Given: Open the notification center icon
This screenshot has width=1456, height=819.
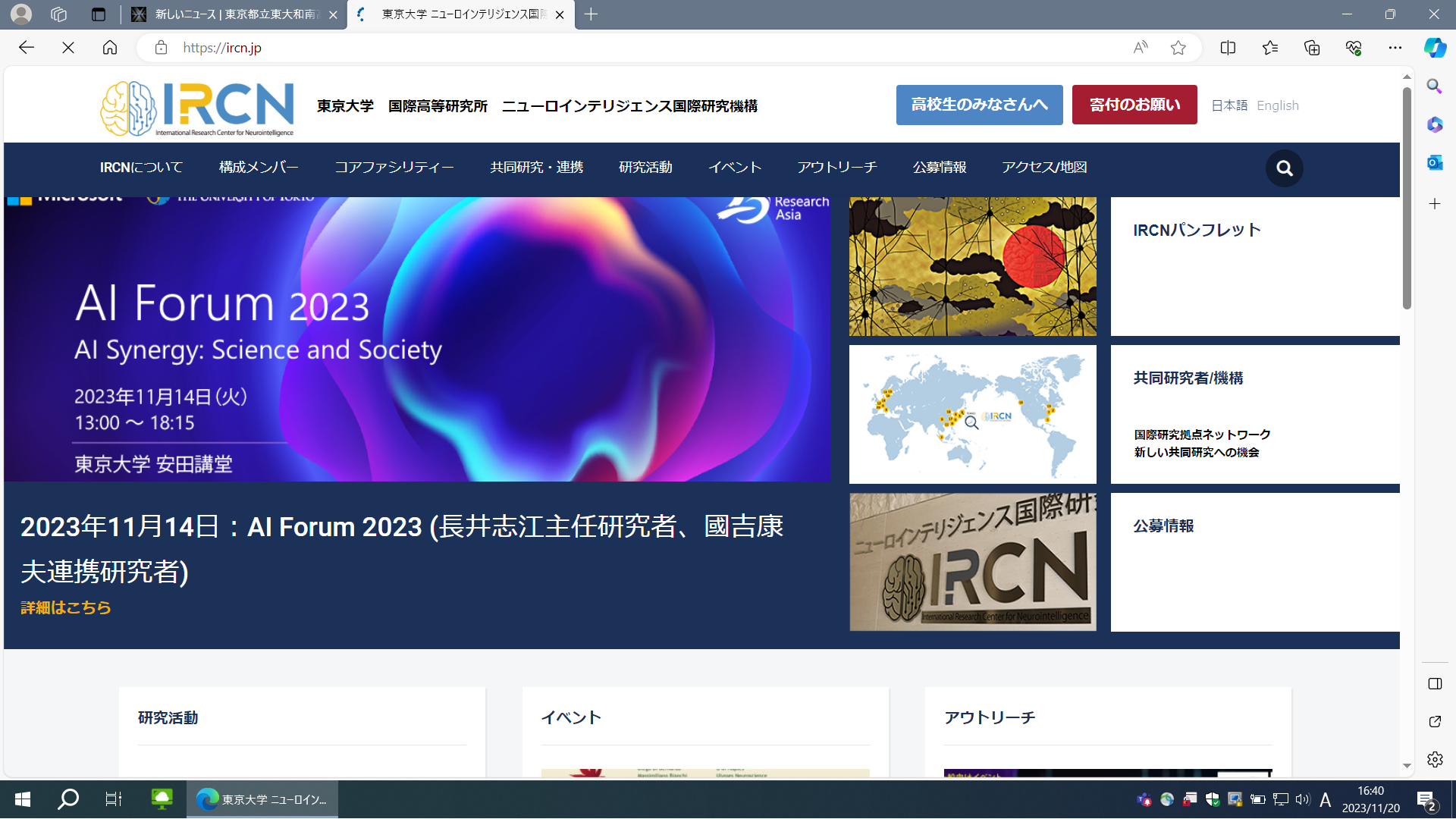Looking at the screenshot, I should tap(1426, 800).
